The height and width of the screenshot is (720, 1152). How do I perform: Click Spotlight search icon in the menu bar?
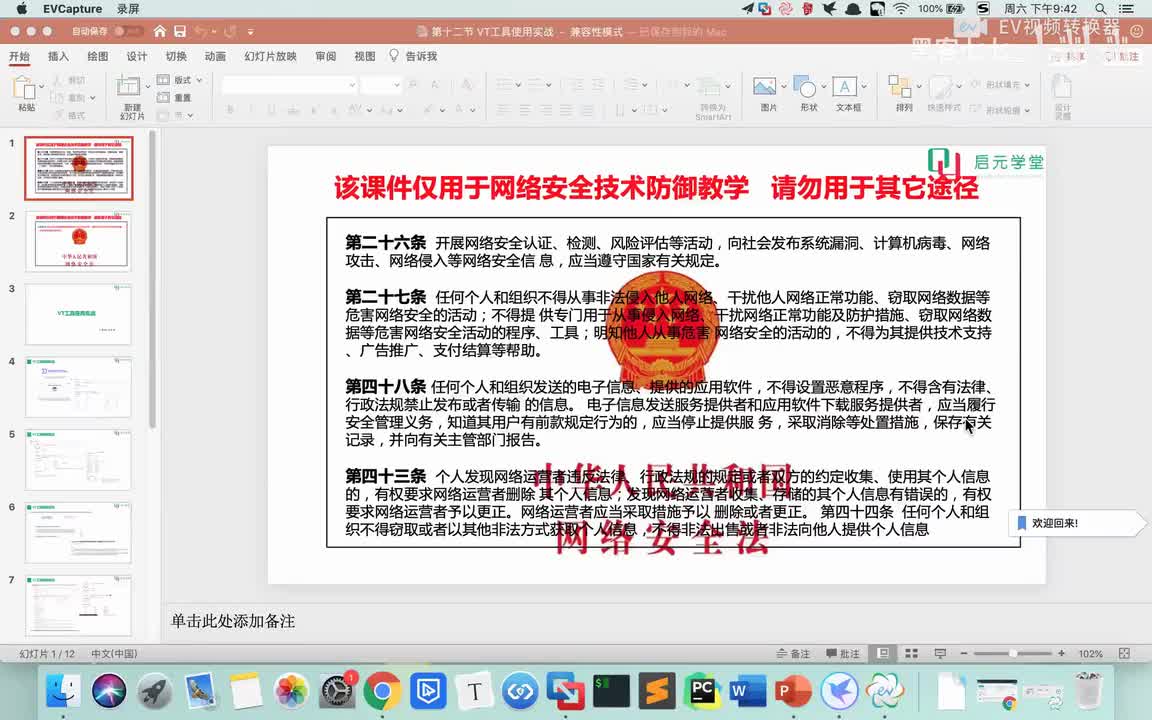click(1100, 9)
